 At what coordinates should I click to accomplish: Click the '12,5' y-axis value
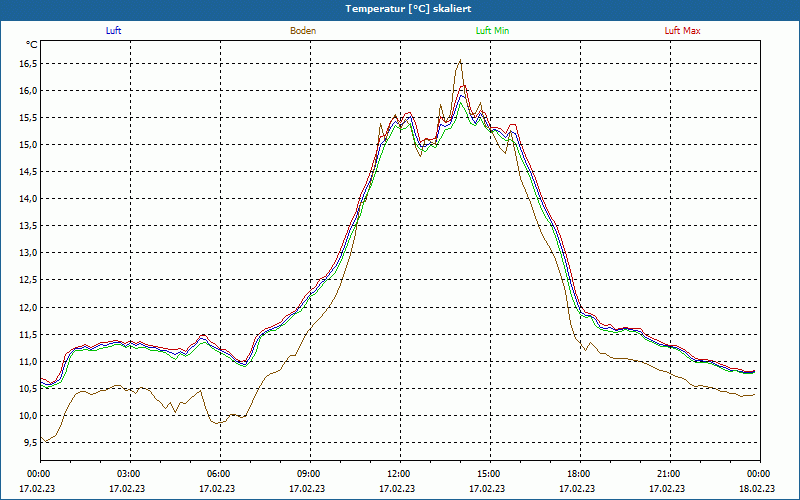click(x=29, y=280)
